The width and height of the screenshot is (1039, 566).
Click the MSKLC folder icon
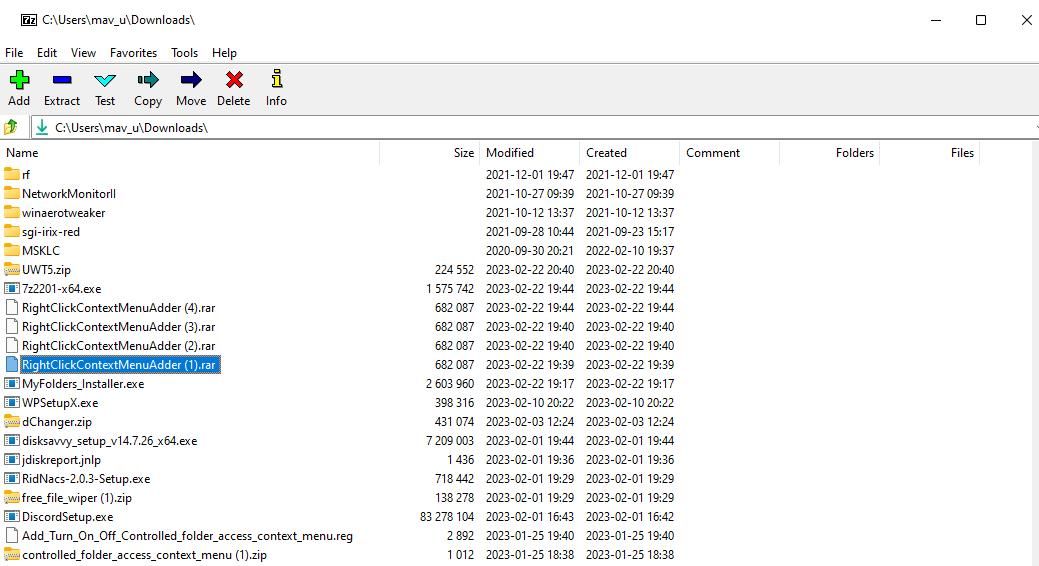pyautogui.click(x=11, y=250)
